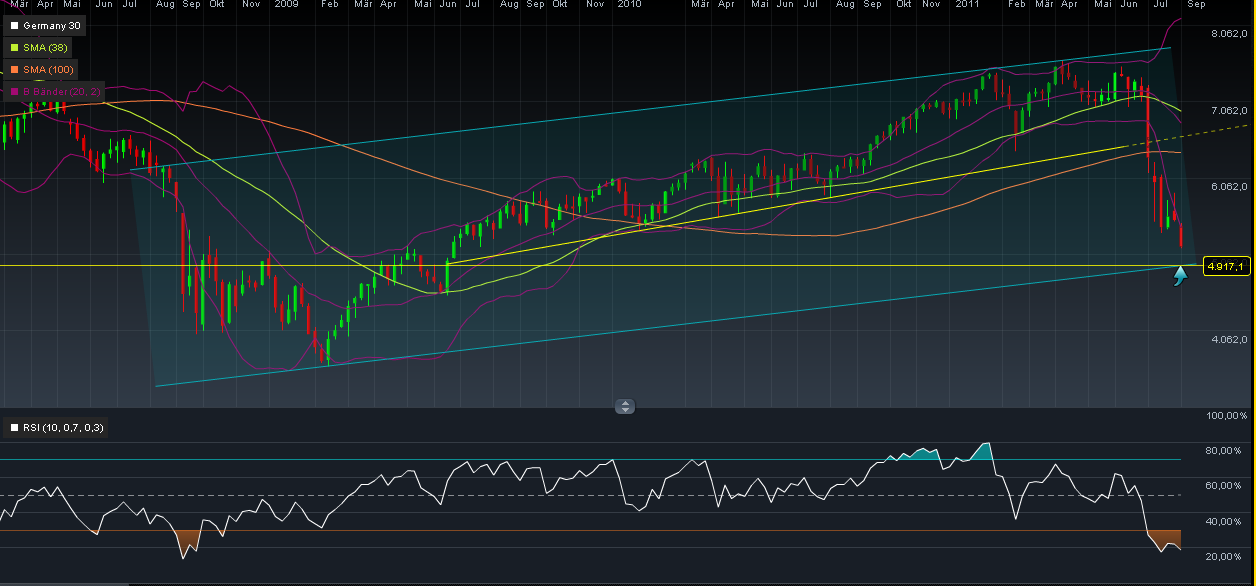Click the orange SMA (100) color swatch
Viewport: 1256px width, 586px height.
coord(13,69)
